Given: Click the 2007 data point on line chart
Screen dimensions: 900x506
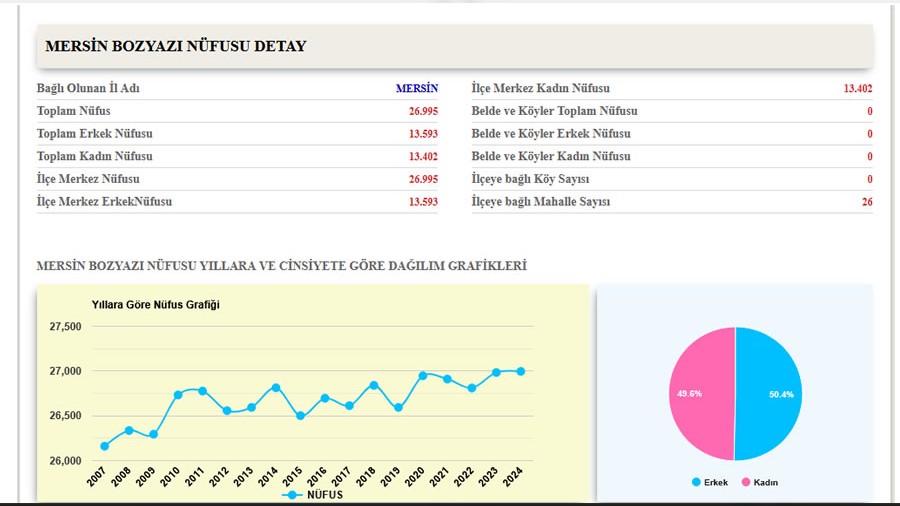Looking at the screenshot, I should (105, 446).
